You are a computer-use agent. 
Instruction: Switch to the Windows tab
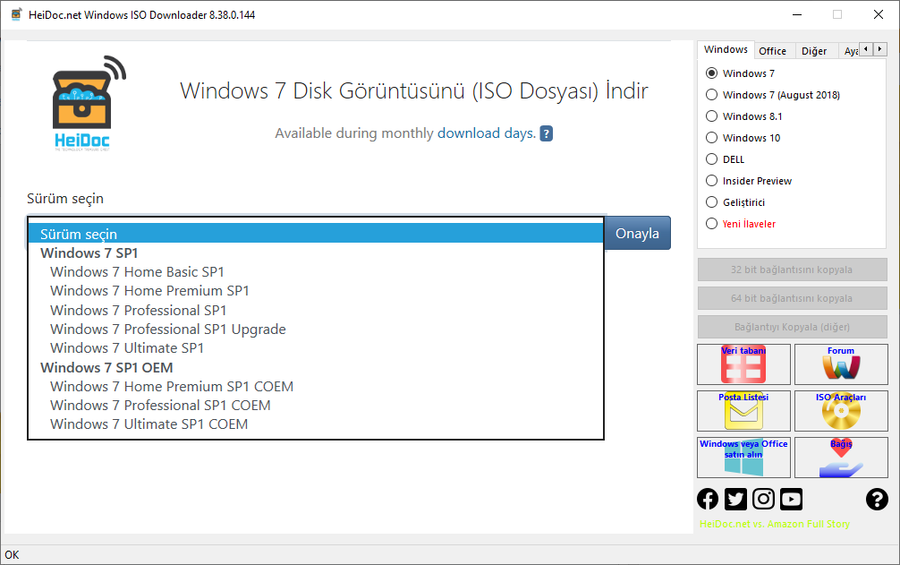tap(726, 49)
